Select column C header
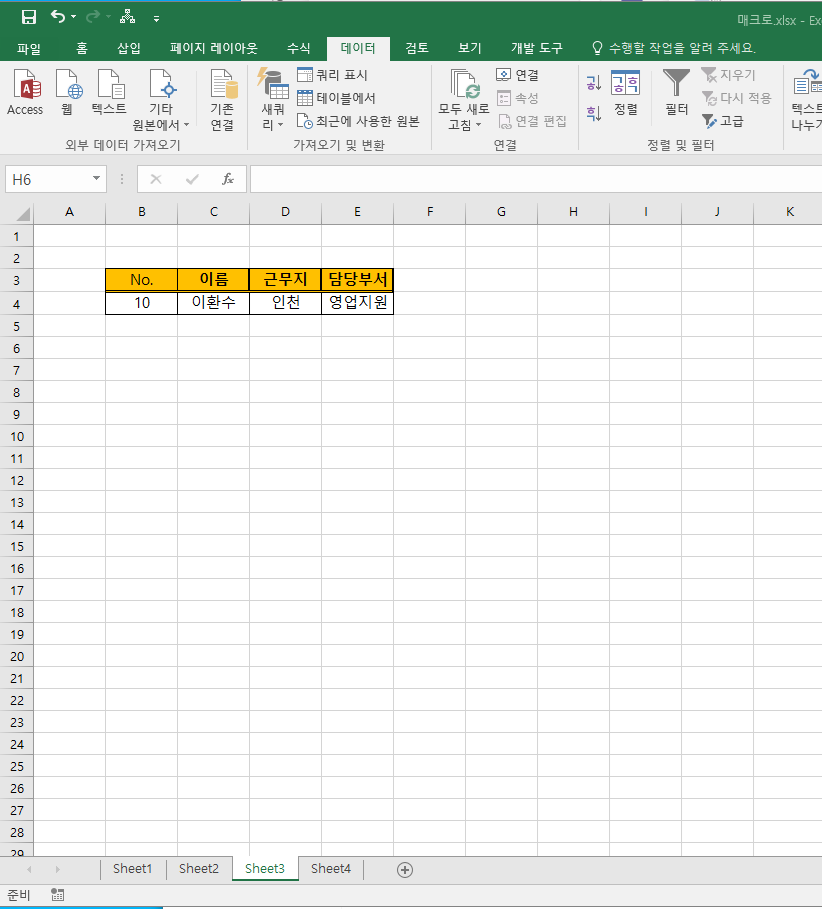 point(213,212)
